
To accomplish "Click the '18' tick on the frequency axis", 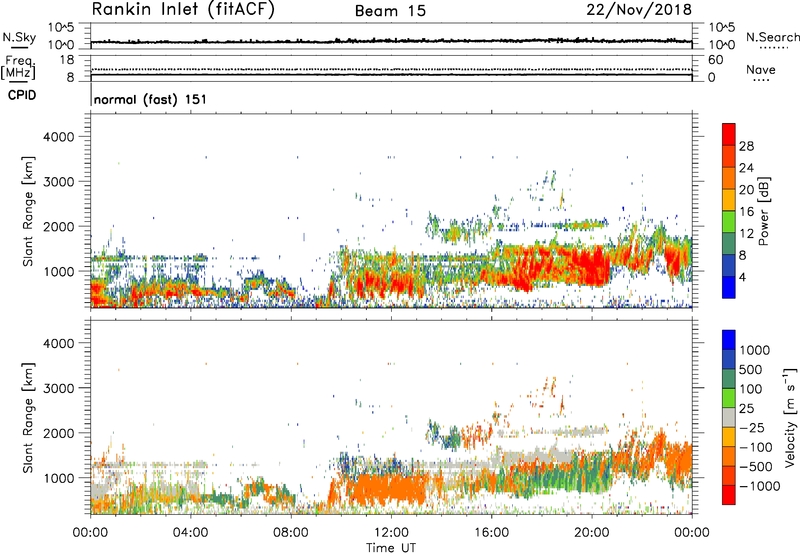I will coord(67,60).
